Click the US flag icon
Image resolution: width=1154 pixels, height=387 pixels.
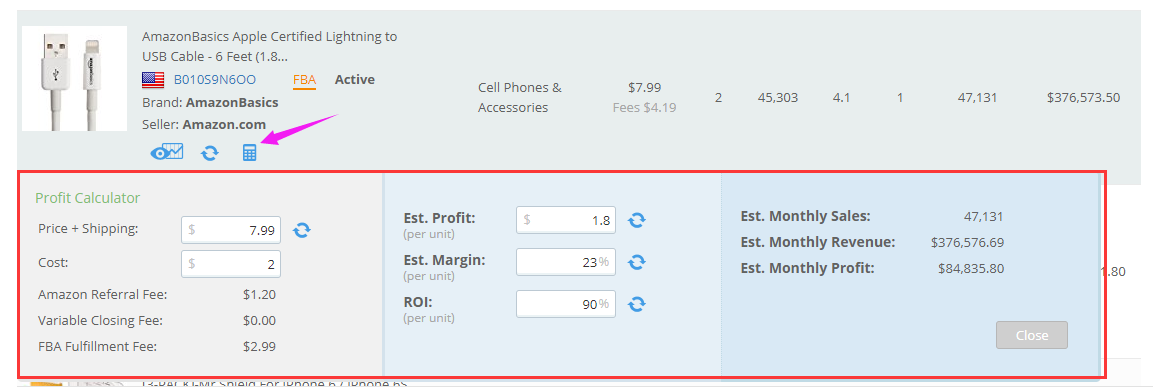153,79
